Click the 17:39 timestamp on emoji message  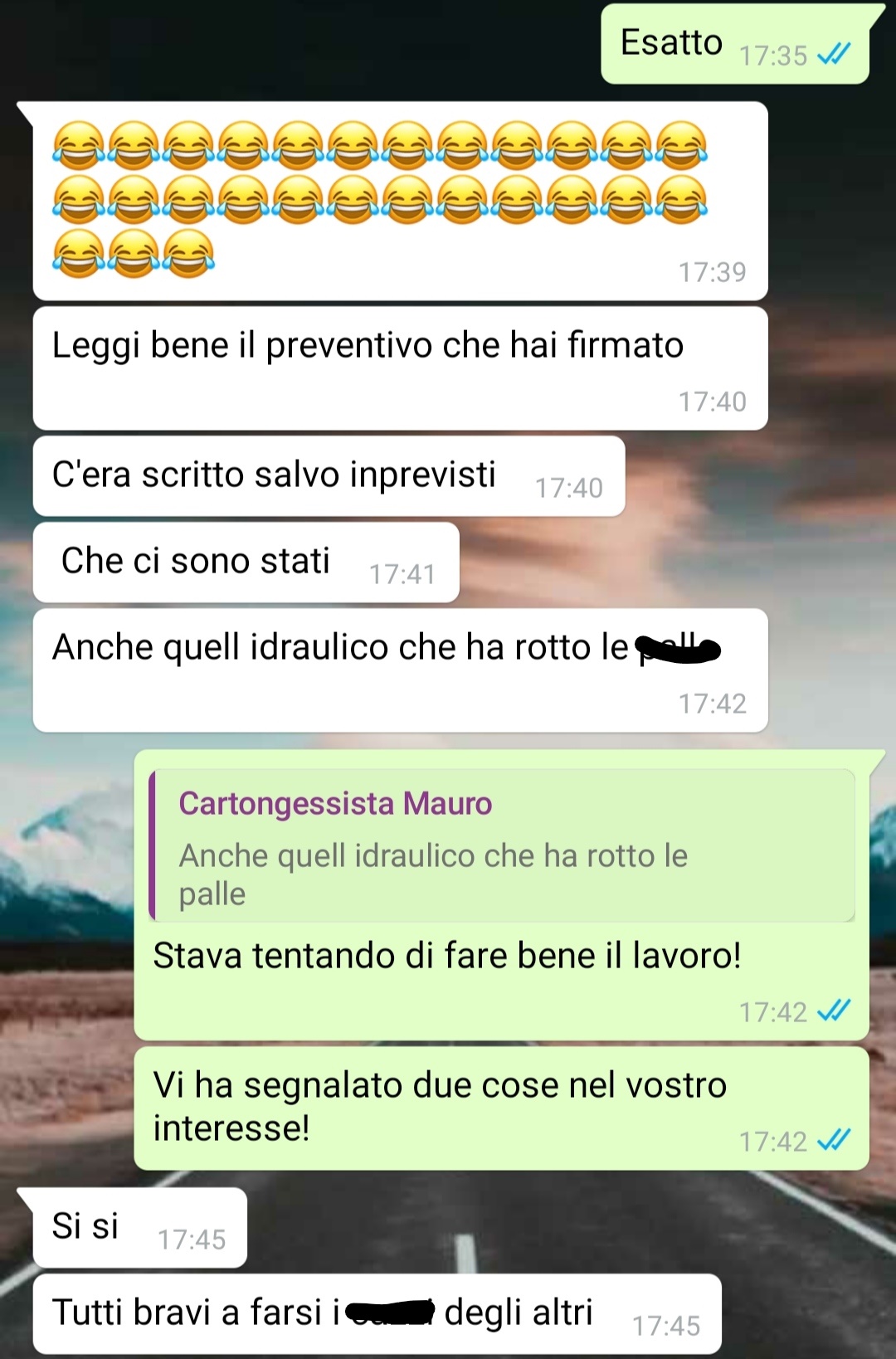(713, 272)
